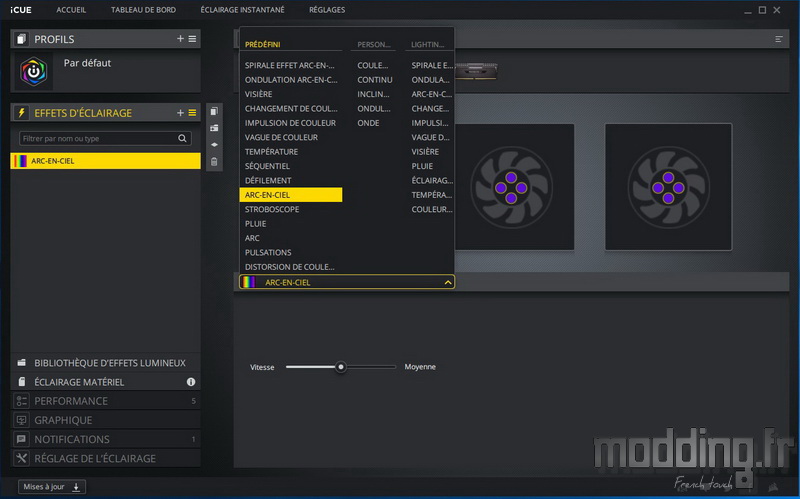Open the Effets d'éclairage hamburger menu
Image resolution: width=800 pixels, height=499 pixels.
[x=192, y=113]
